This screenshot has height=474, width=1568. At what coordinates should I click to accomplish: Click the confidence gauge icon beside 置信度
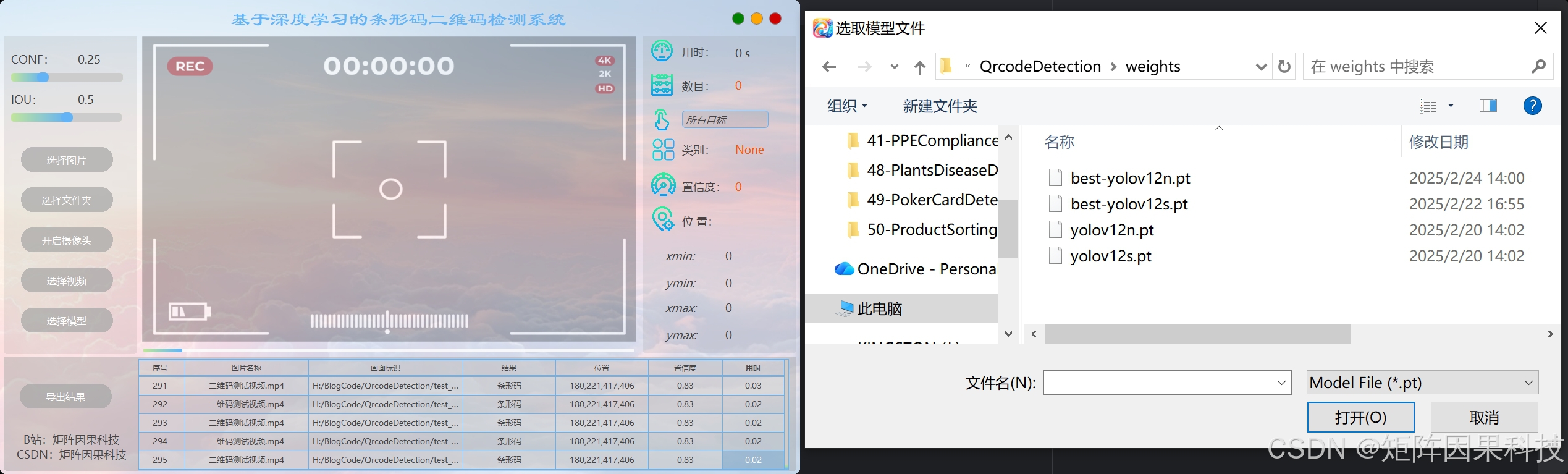tap(663, 185)
